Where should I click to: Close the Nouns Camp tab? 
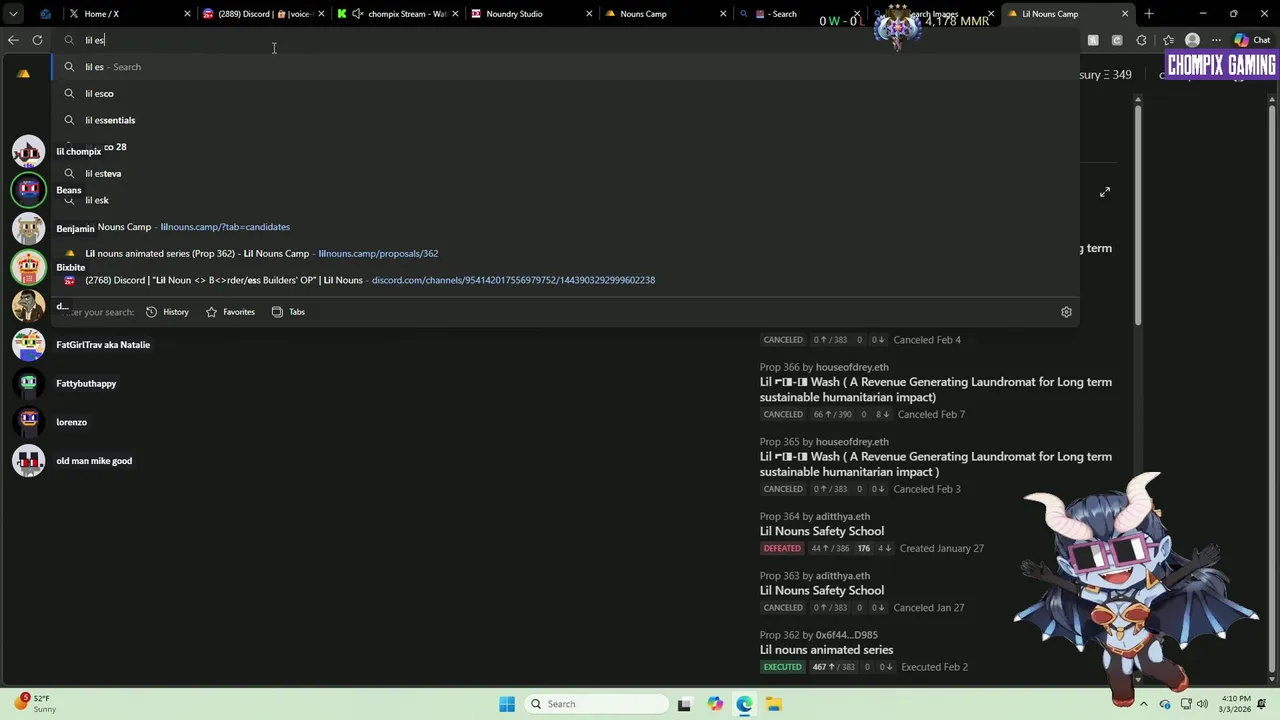(x=723, y=14)
